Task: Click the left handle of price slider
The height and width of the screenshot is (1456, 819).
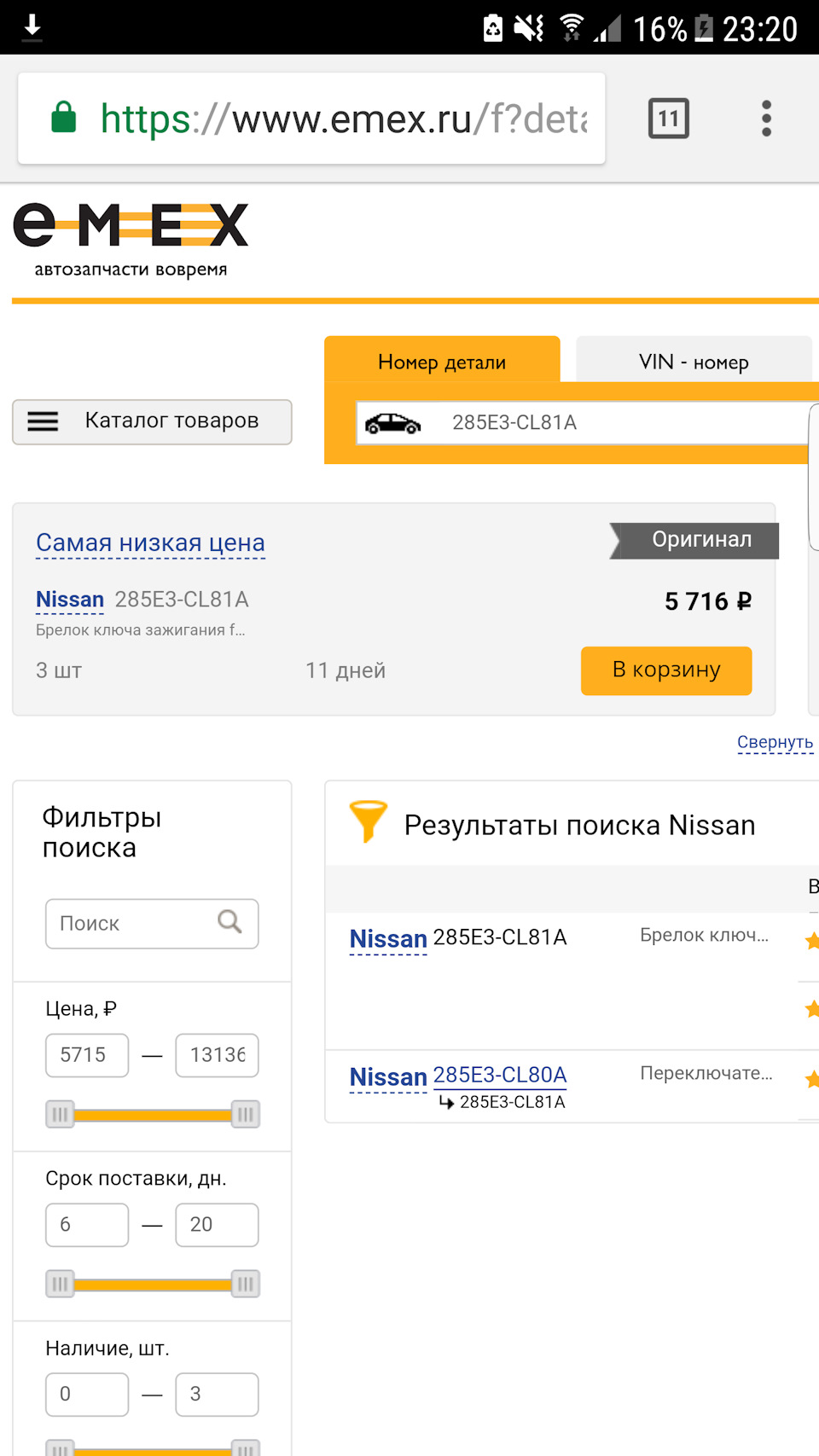Action: (x=60, y=1114)
